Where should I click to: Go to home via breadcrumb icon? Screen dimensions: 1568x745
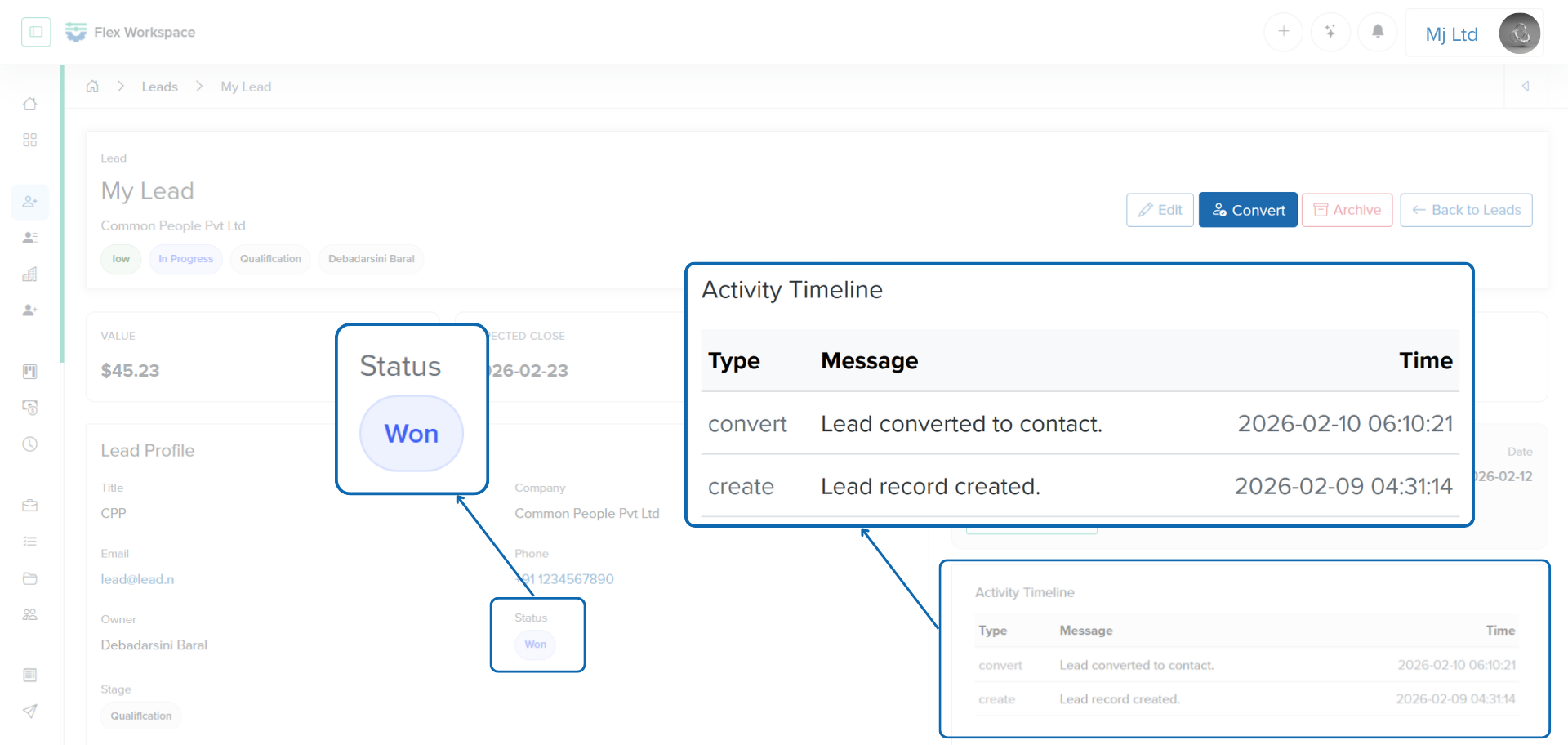click(93, 87)
